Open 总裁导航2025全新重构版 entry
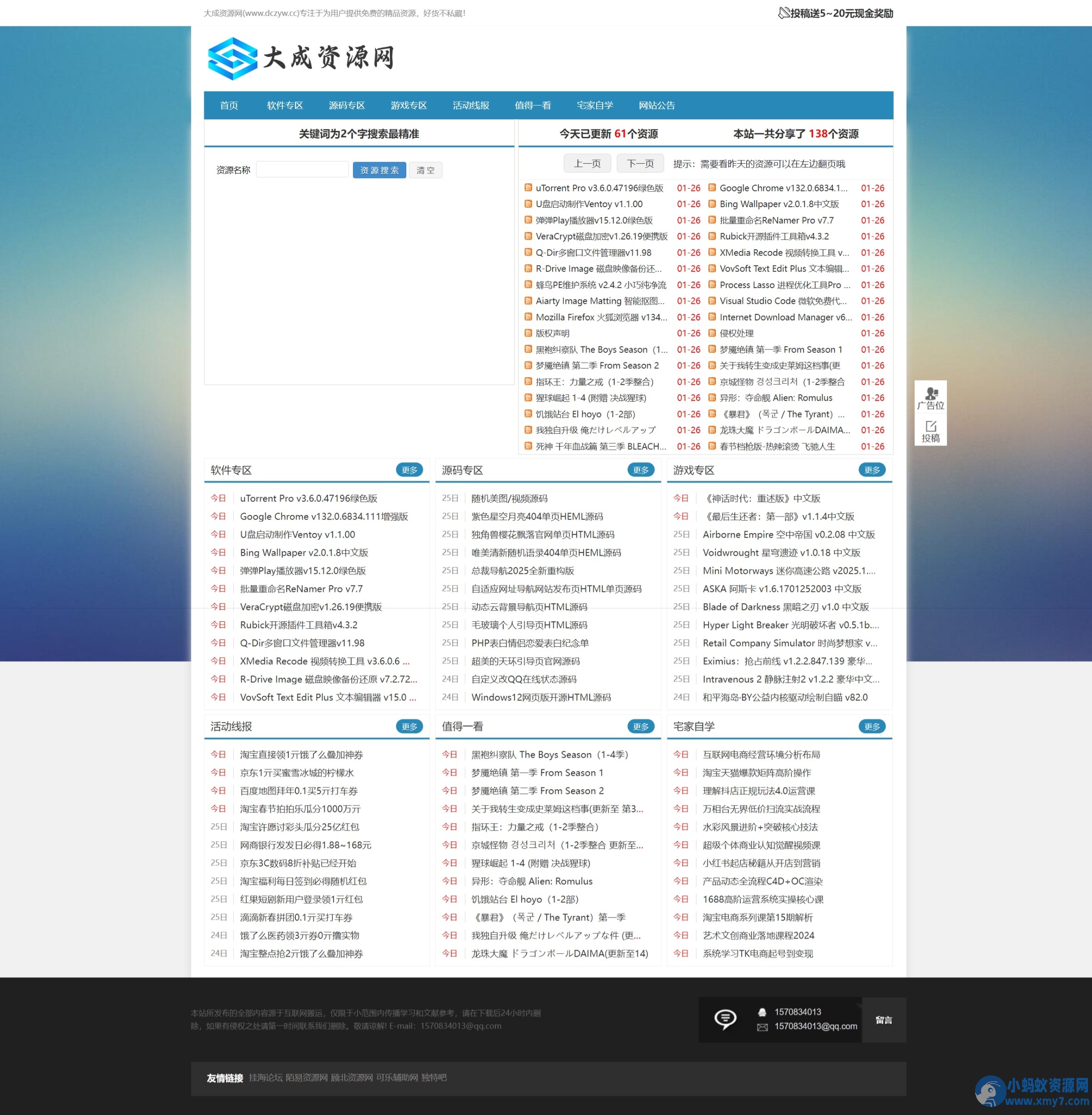The width and height of the screenshot is (1092, 1115). coord(523,570)
